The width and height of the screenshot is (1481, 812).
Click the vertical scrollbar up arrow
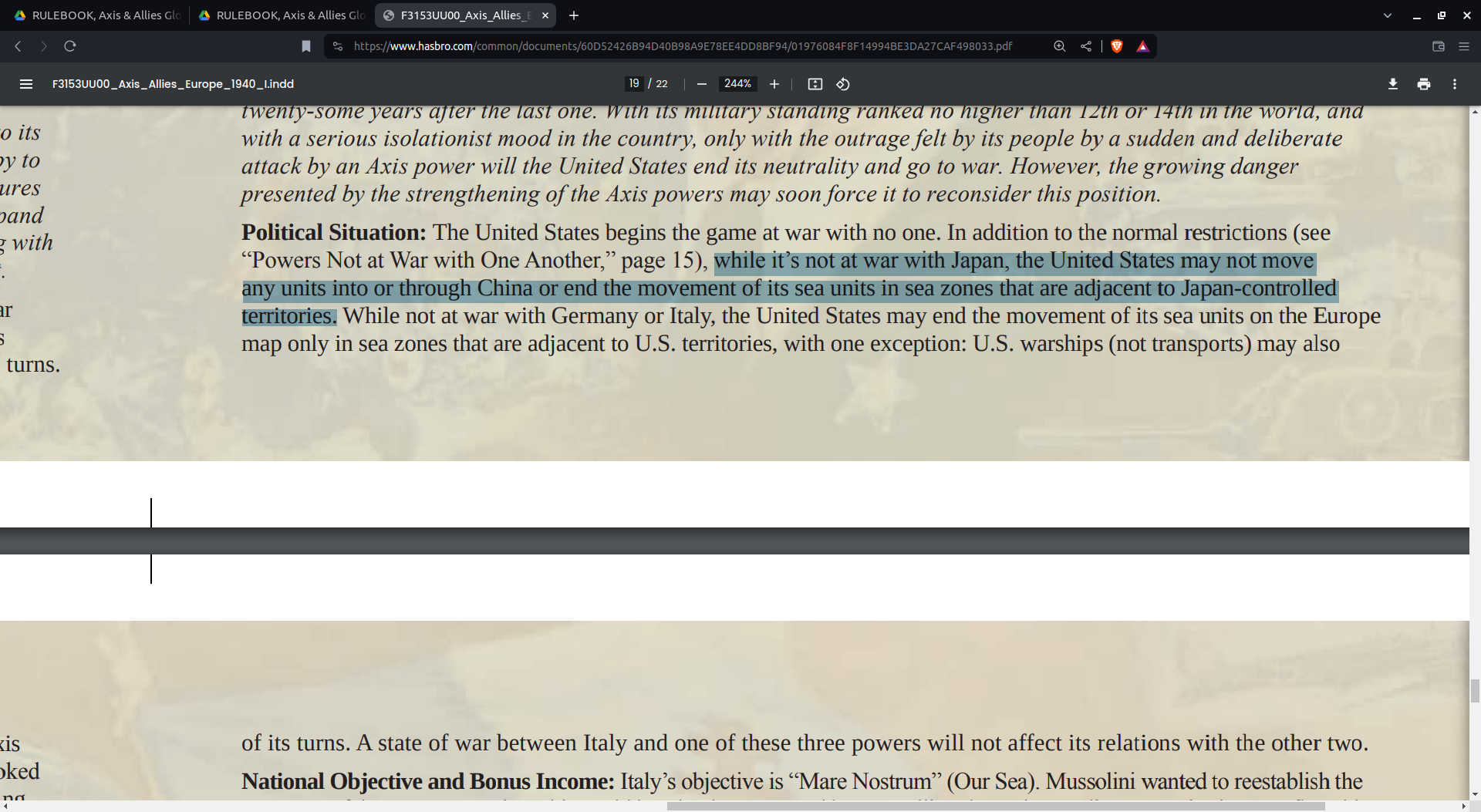[1475, 112]
